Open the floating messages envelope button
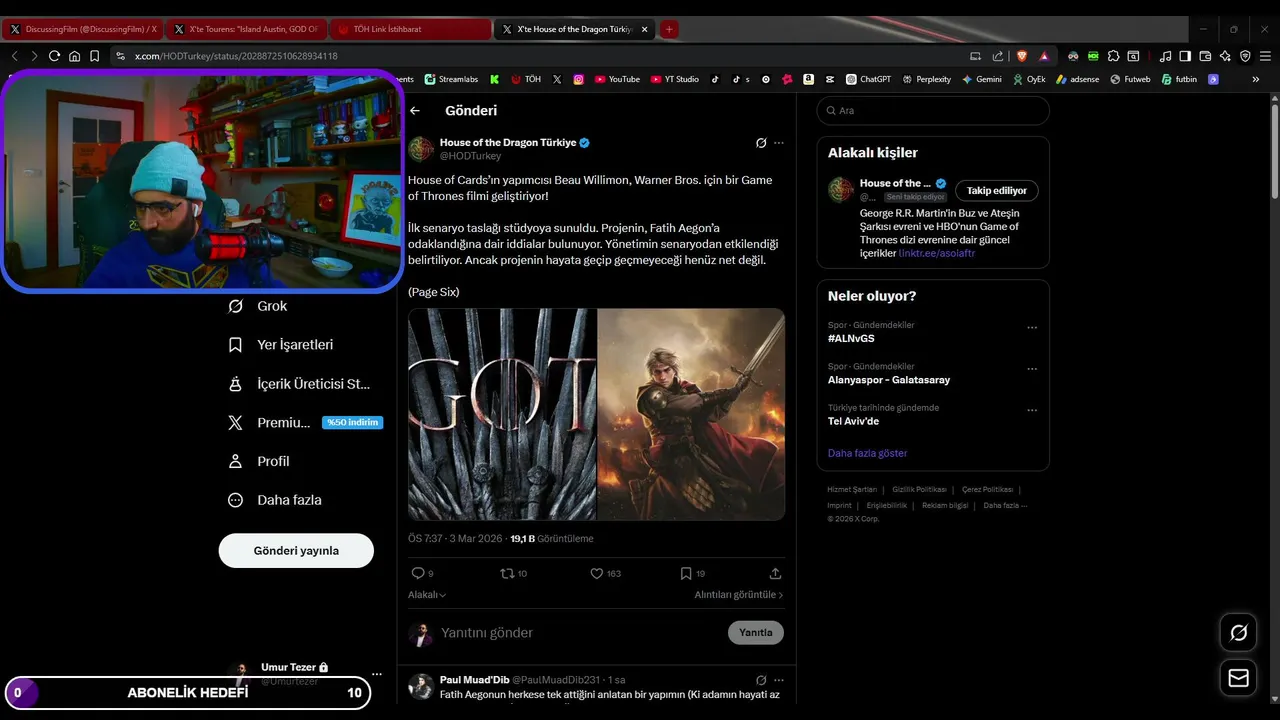Viewport: 1280px width, 720px height. coord(1238,679)
